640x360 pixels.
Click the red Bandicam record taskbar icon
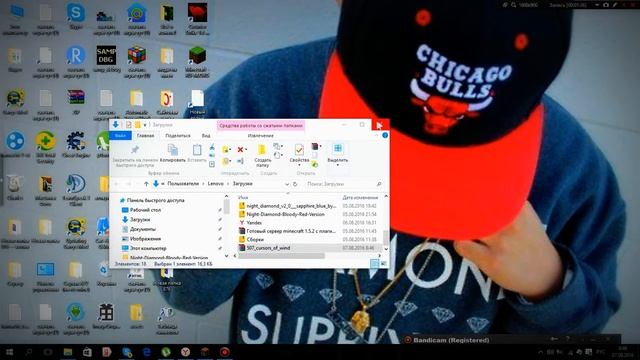click(224, 352)
